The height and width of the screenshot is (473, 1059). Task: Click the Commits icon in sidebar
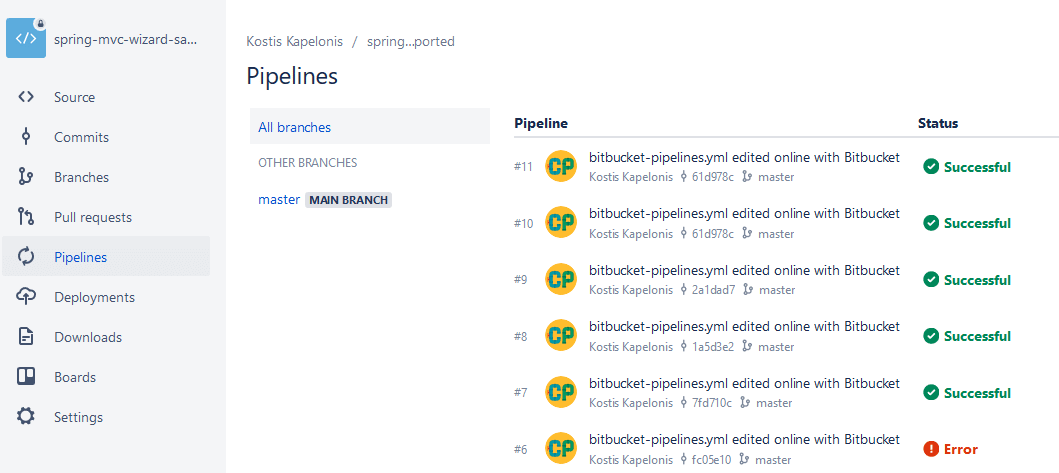(26, 137)
